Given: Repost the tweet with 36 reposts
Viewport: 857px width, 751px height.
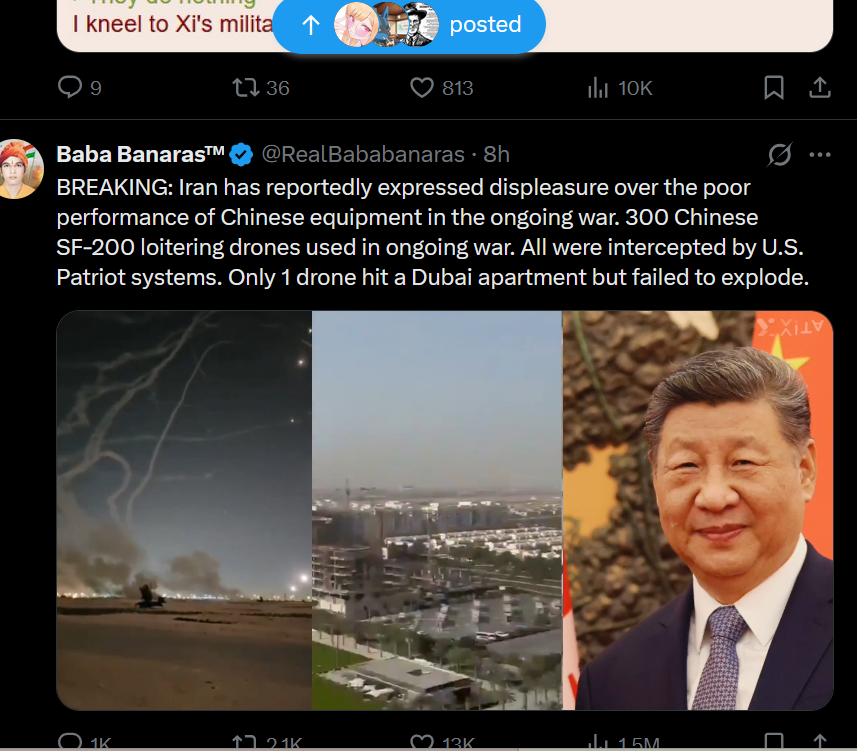Looking at the screenshot, I should coord(261,87).
